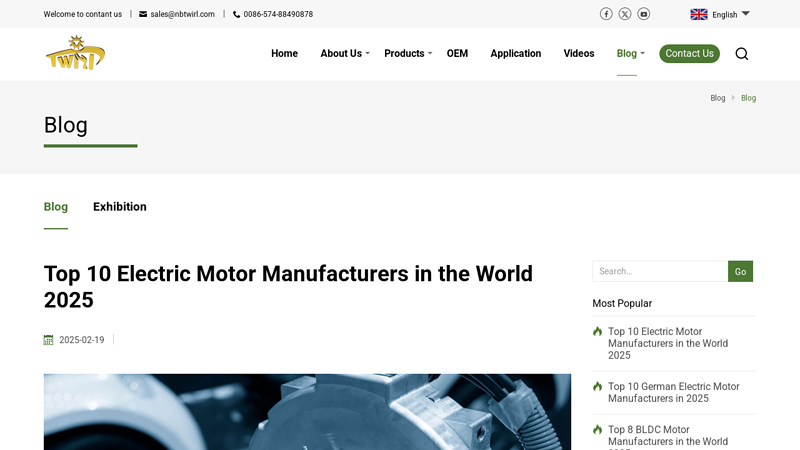This screenshot has height=450, width=800.
Task: Go to Home in navigation
Action: (284, 54)
